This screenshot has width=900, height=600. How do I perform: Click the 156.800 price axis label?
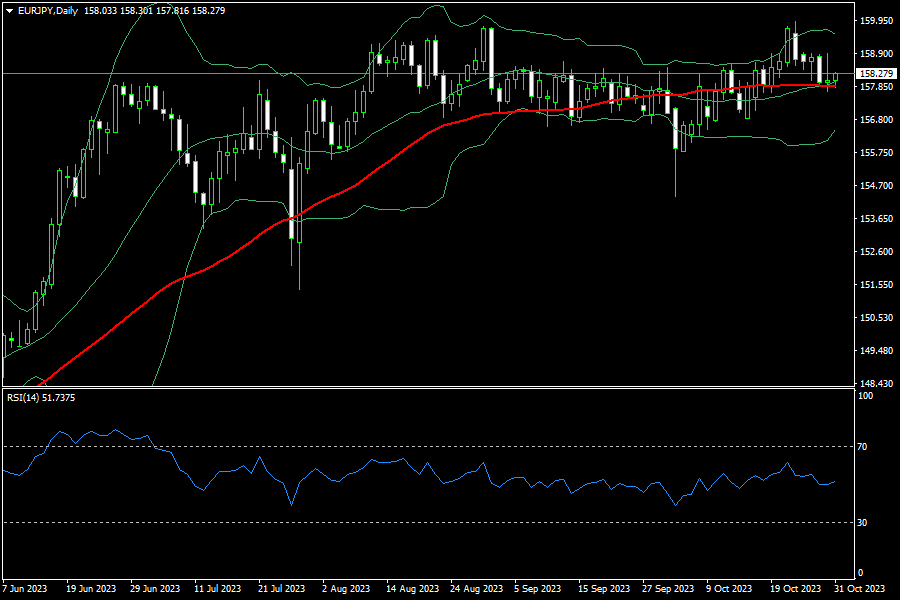click(876, 119)
